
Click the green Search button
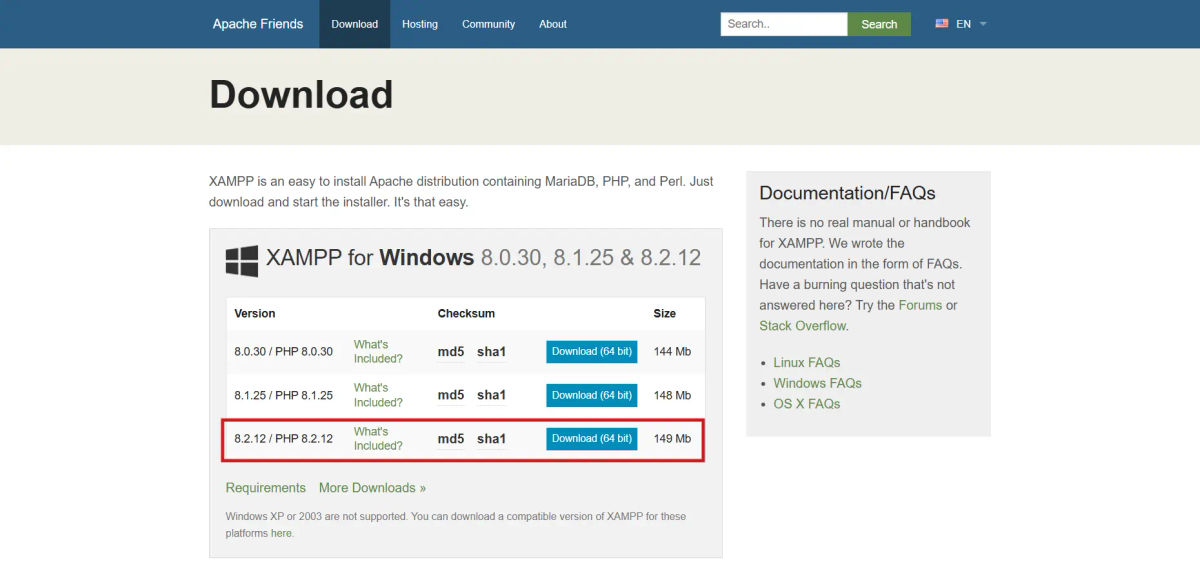tap(879, 24)
